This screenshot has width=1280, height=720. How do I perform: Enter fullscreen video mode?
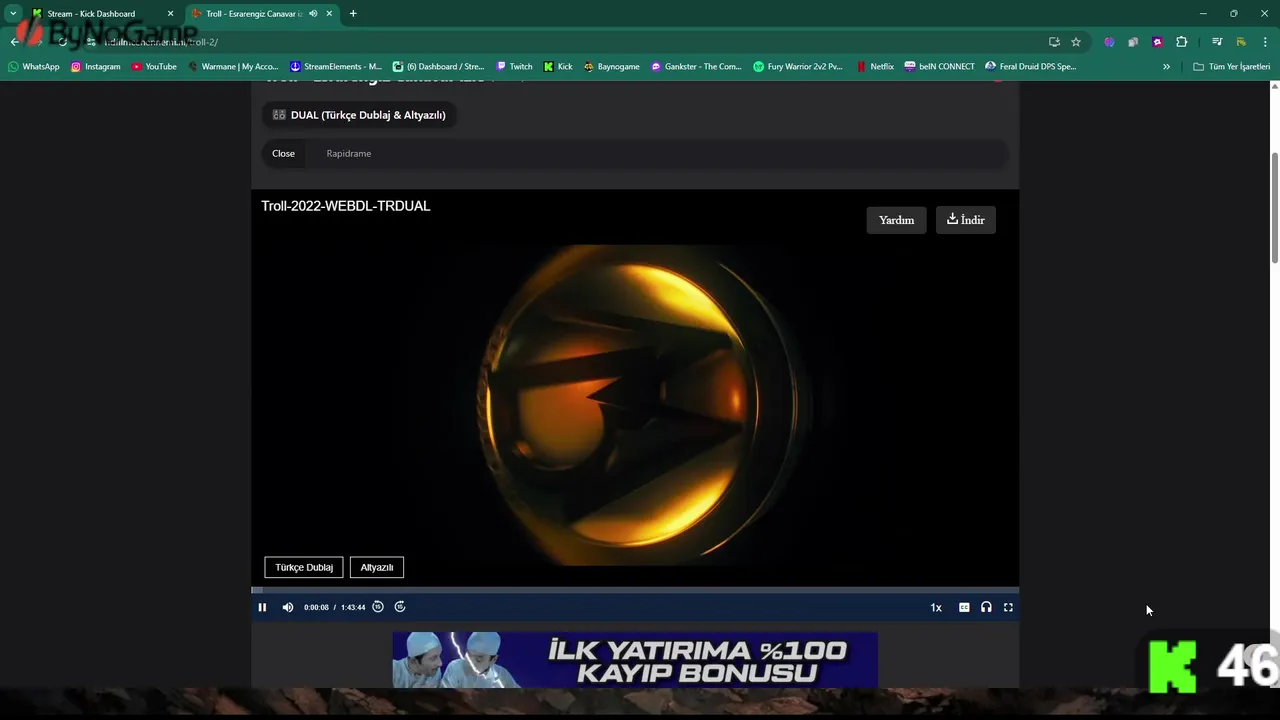[1008, 607]
